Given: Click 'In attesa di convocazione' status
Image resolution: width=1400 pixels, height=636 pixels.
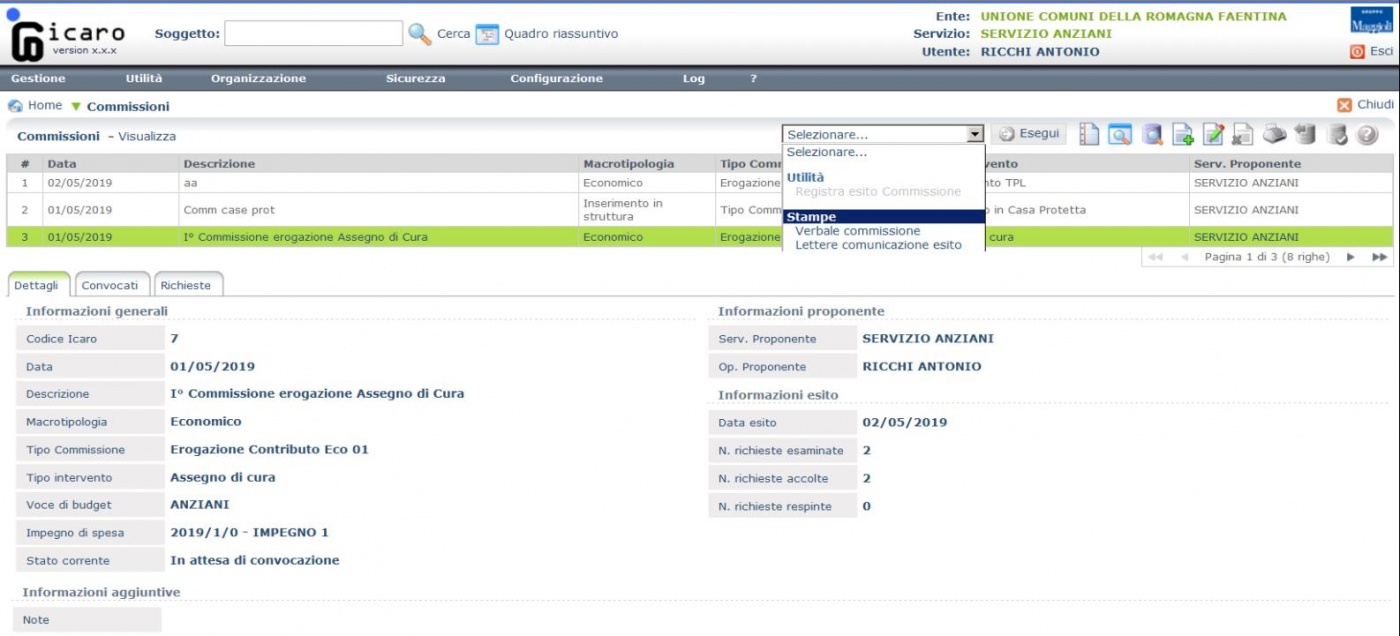Looking at the screenshot, I should coord(255,560).
